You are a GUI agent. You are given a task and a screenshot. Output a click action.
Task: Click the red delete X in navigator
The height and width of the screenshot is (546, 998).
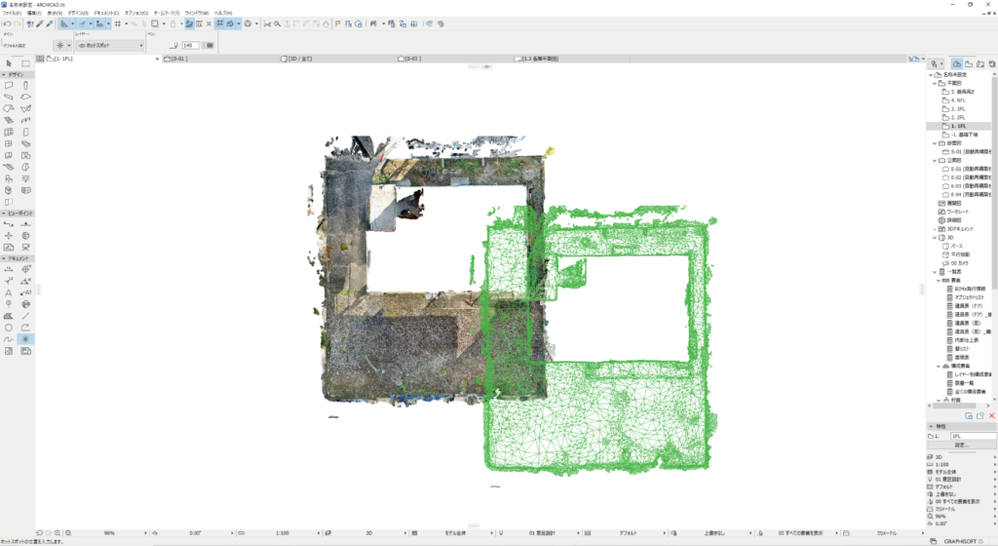(x=992, y=416)
